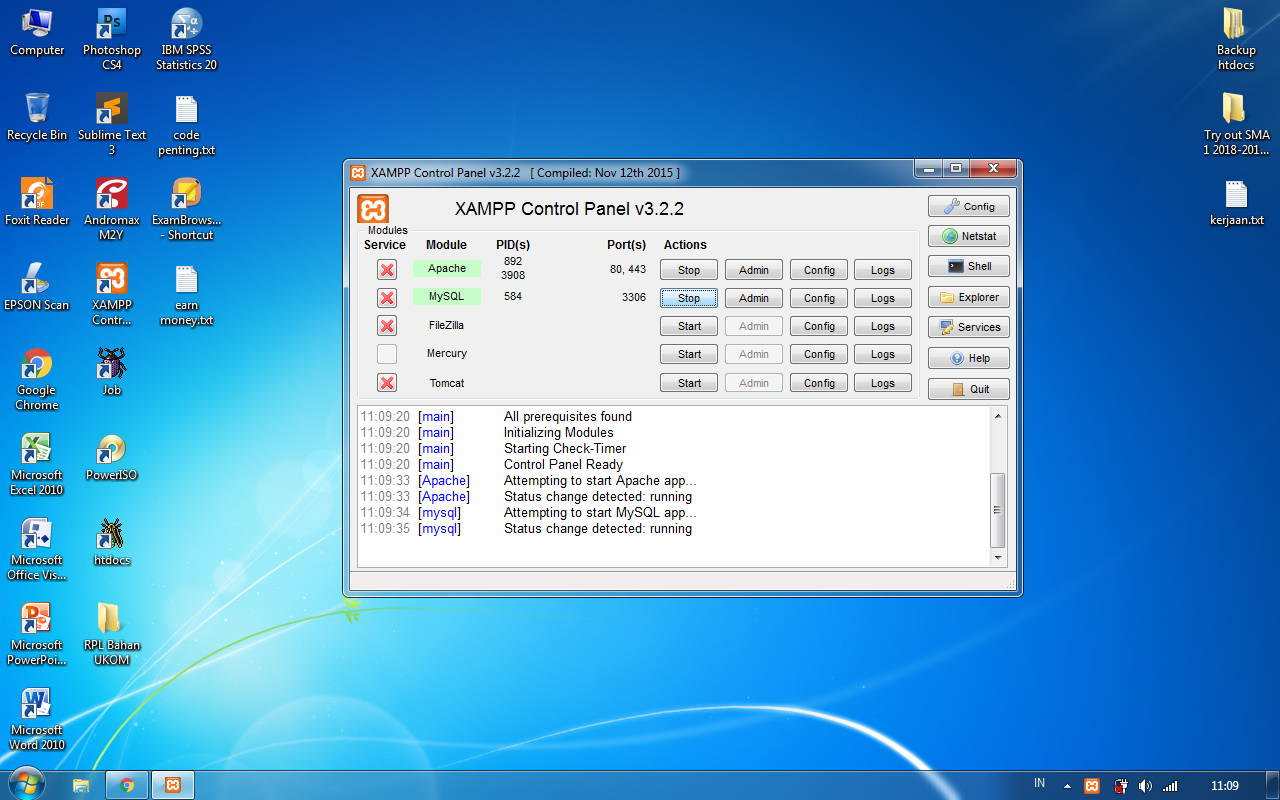The image size is (1280, 800).
Task: Launch Foxit Reader from the desktop
Action: click(x=37, y=195)
